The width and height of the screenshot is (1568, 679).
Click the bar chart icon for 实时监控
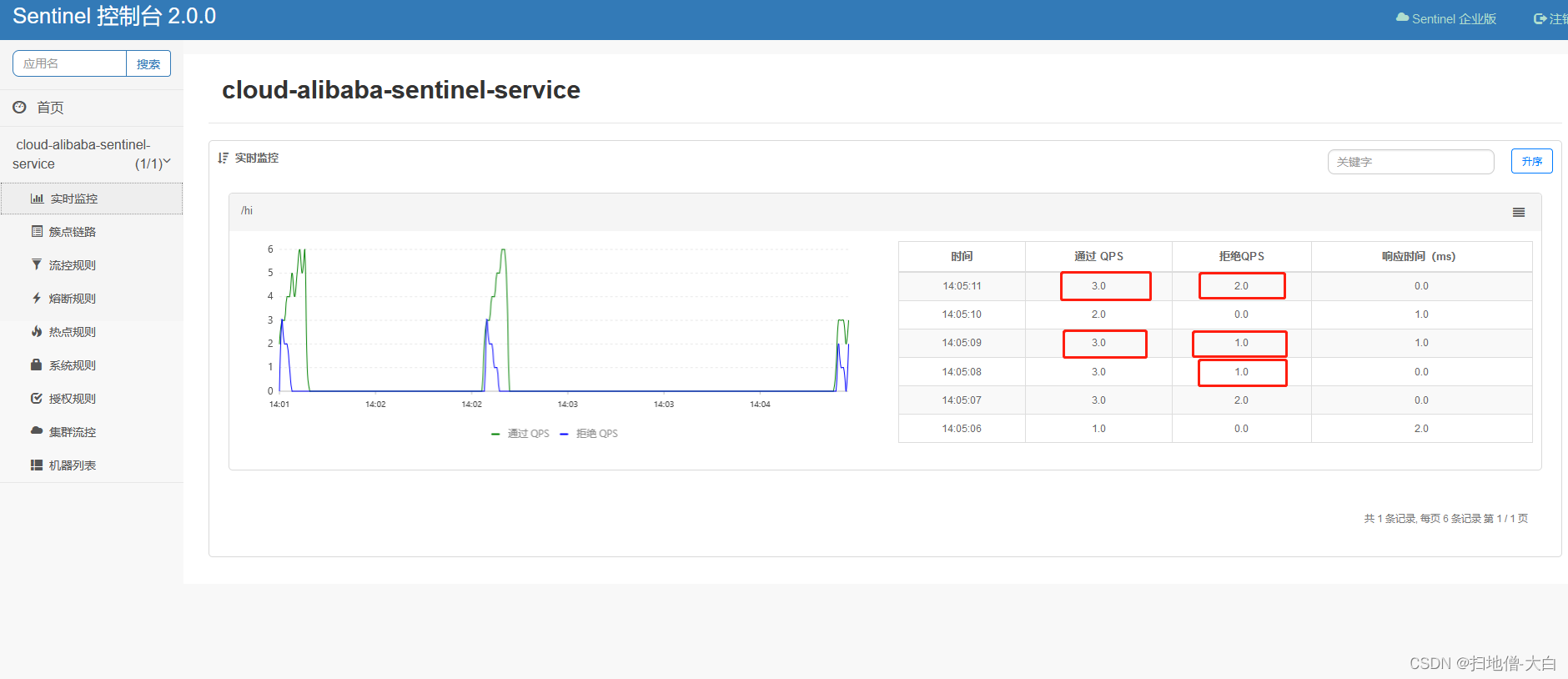point(37,199)
